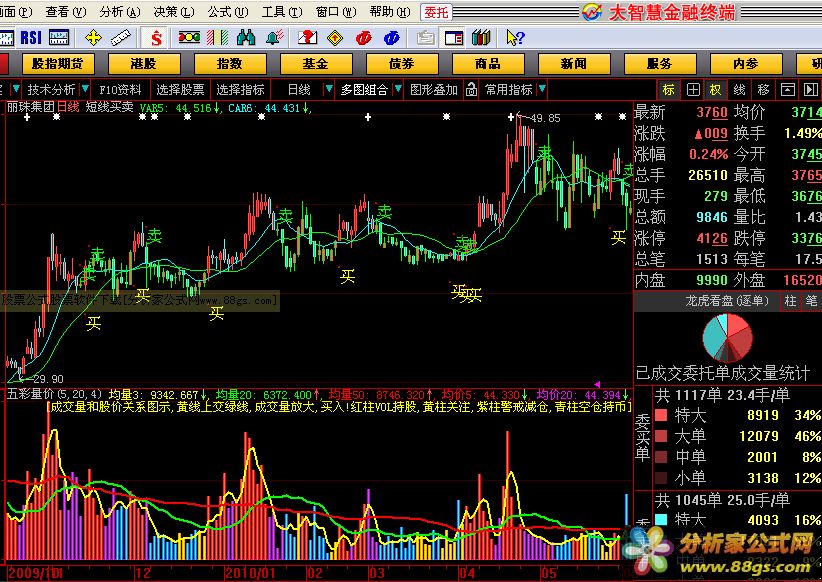Click the greyed-out card icon
This screenshot has width=822, height=582.
[x=426, y=37]
